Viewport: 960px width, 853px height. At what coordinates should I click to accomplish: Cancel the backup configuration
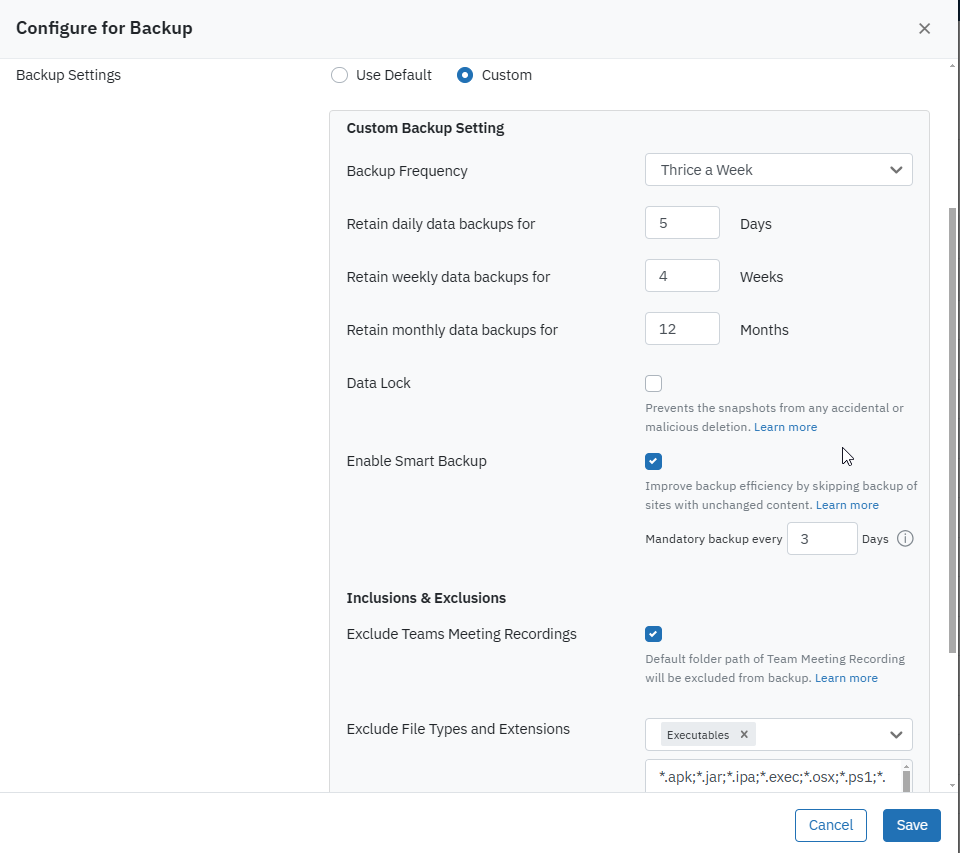(x=830, y=825)
